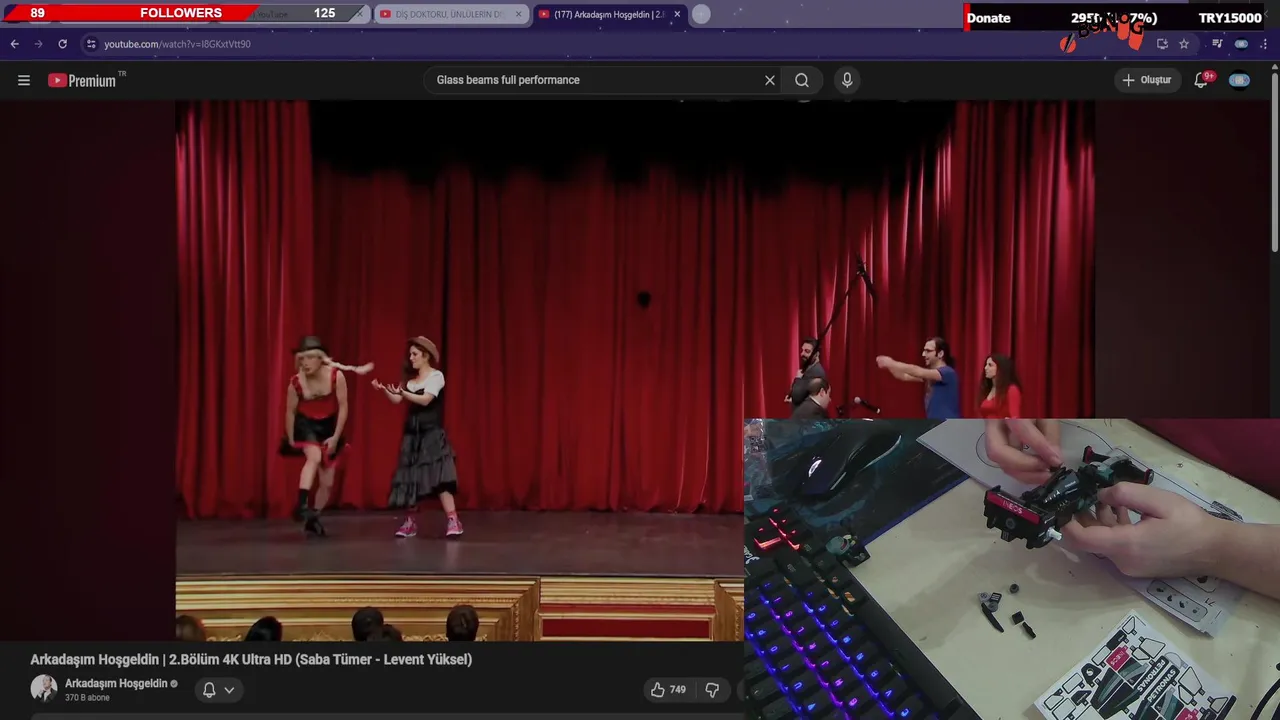Open the Oluştur create button
Viewport: 1280px width, 720px height.
pyautogui.click(x=1147, y=80)
